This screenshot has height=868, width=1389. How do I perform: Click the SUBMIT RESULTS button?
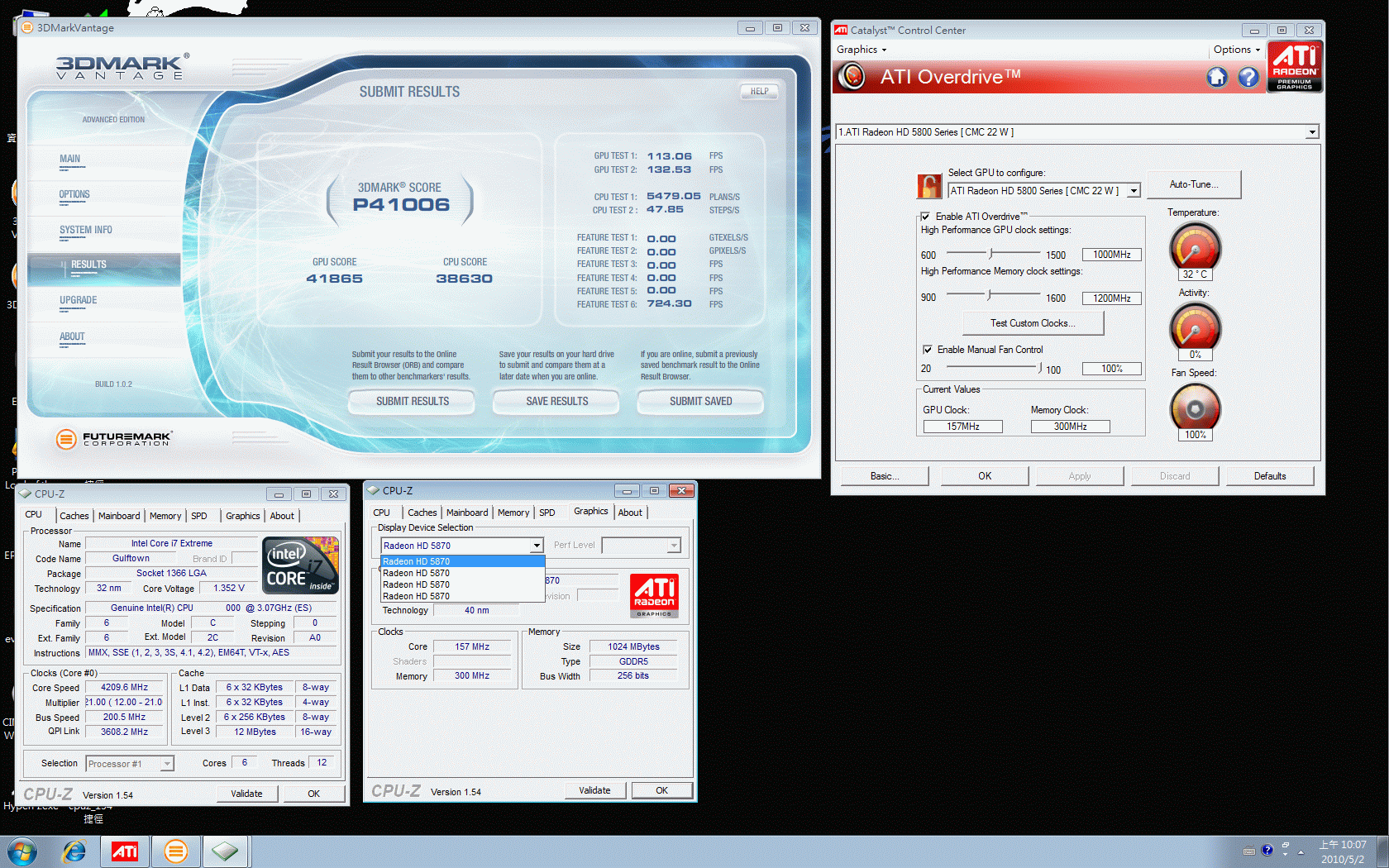(x=412, y=401)
